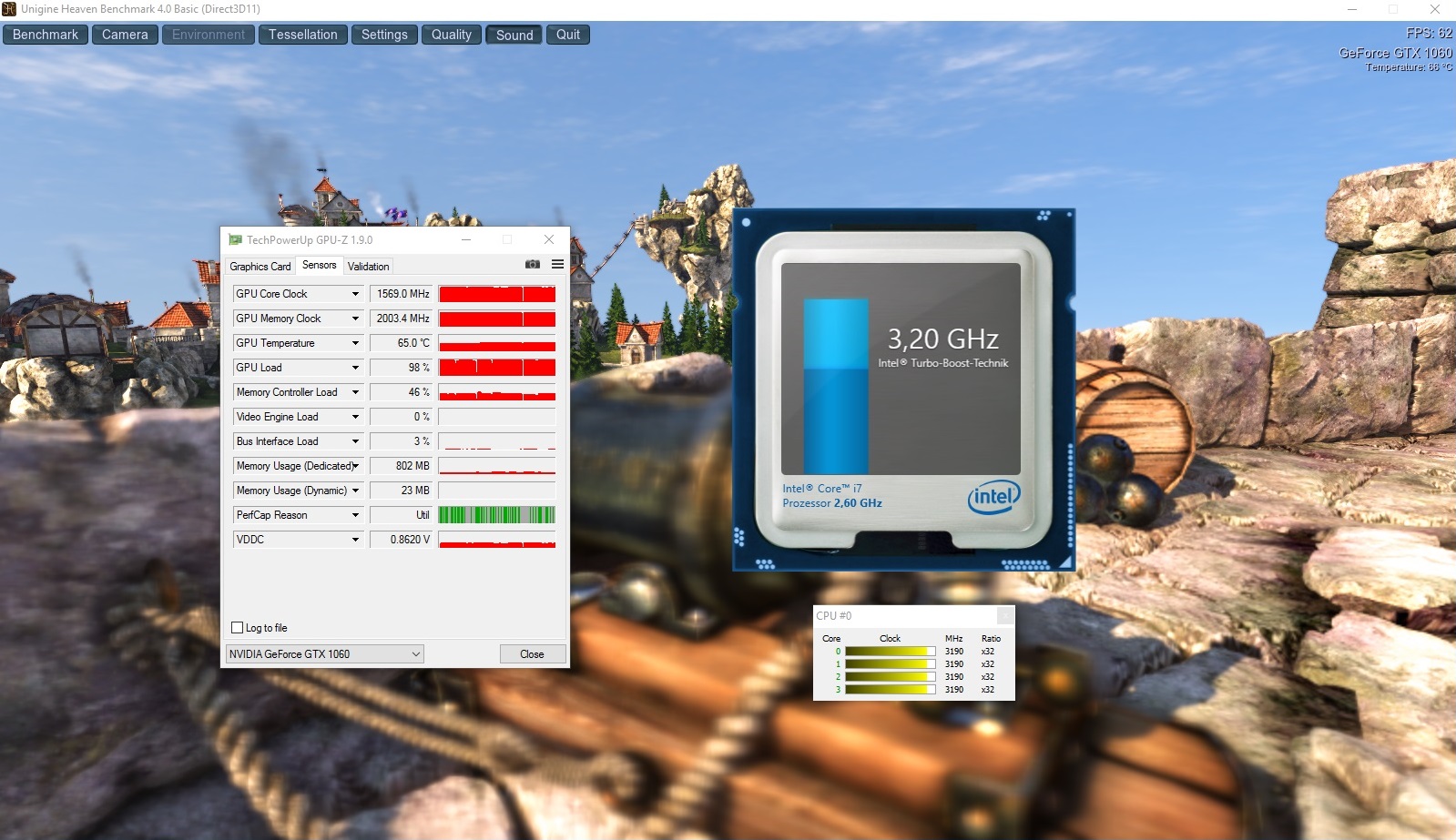
Task: Click the GPU Temperature history graph
Action: coord(497,343)
